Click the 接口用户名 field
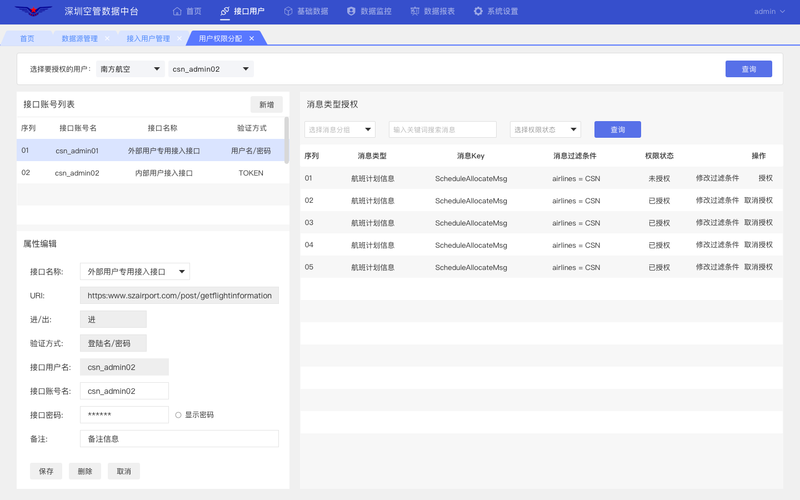The image size is (800, 500). point(124,367)
